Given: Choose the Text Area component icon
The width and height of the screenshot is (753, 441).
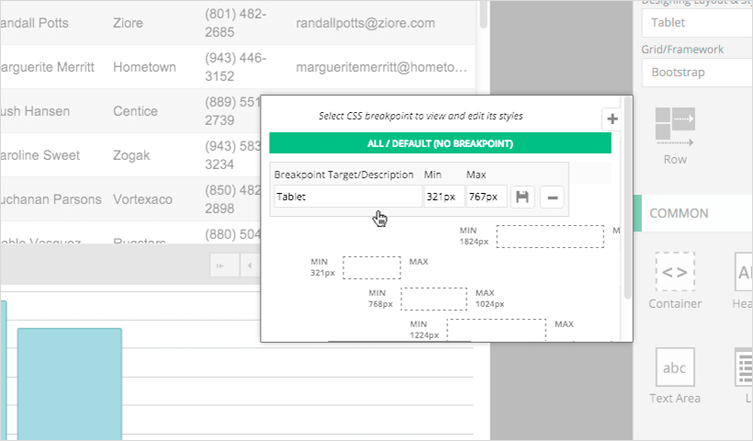Looking at the screenshot, I should click(x=675, y=367).
